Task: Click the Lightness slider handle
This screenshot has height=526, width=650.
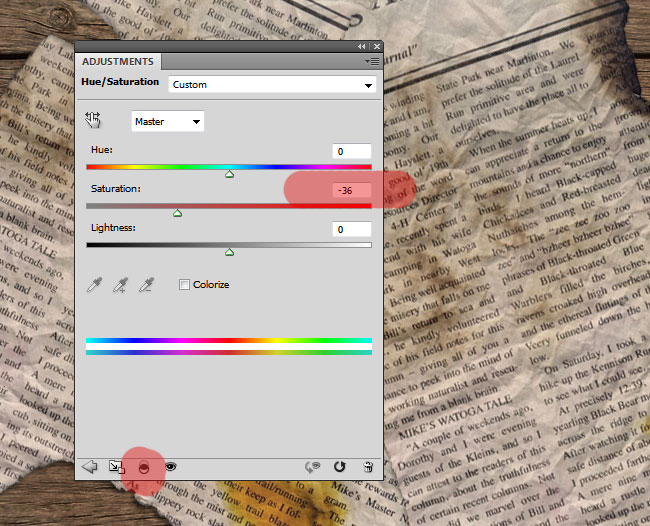Action: pyautogui.click(x=229, y=252)
